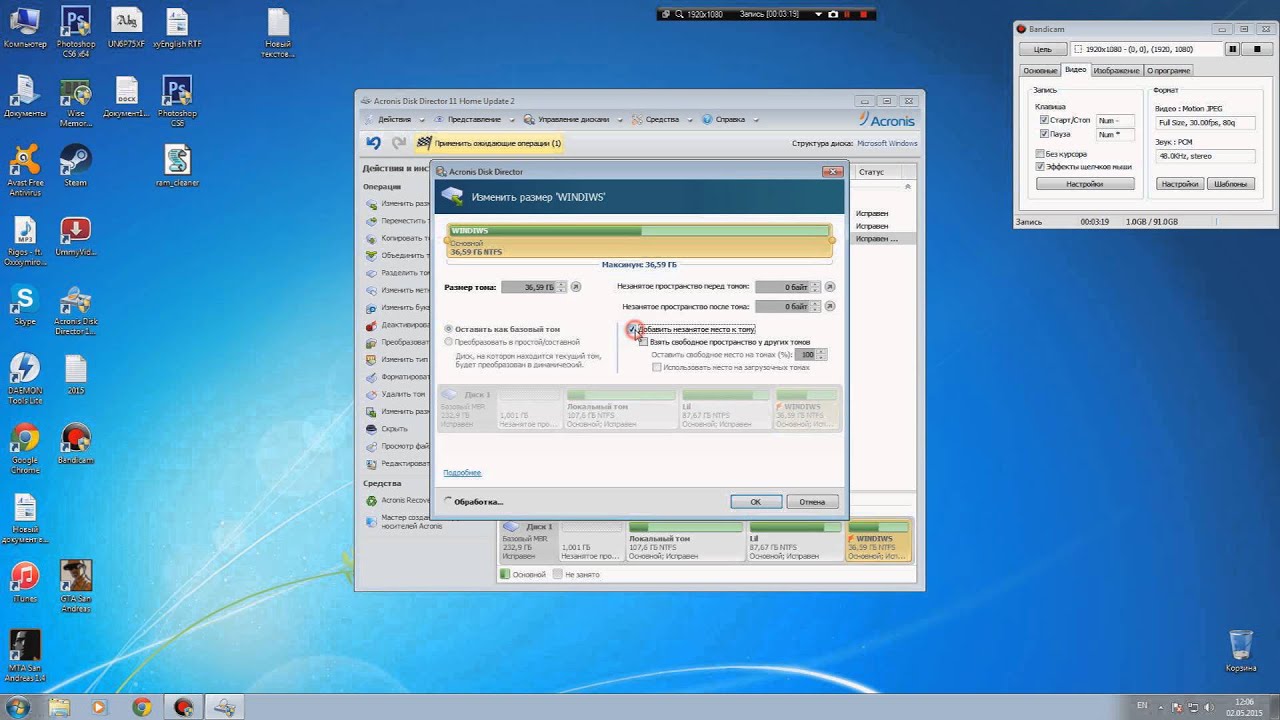Click Размер тома spinner arrows
The height and width of the screenshot is (720, 1280).
click(562, 287)
